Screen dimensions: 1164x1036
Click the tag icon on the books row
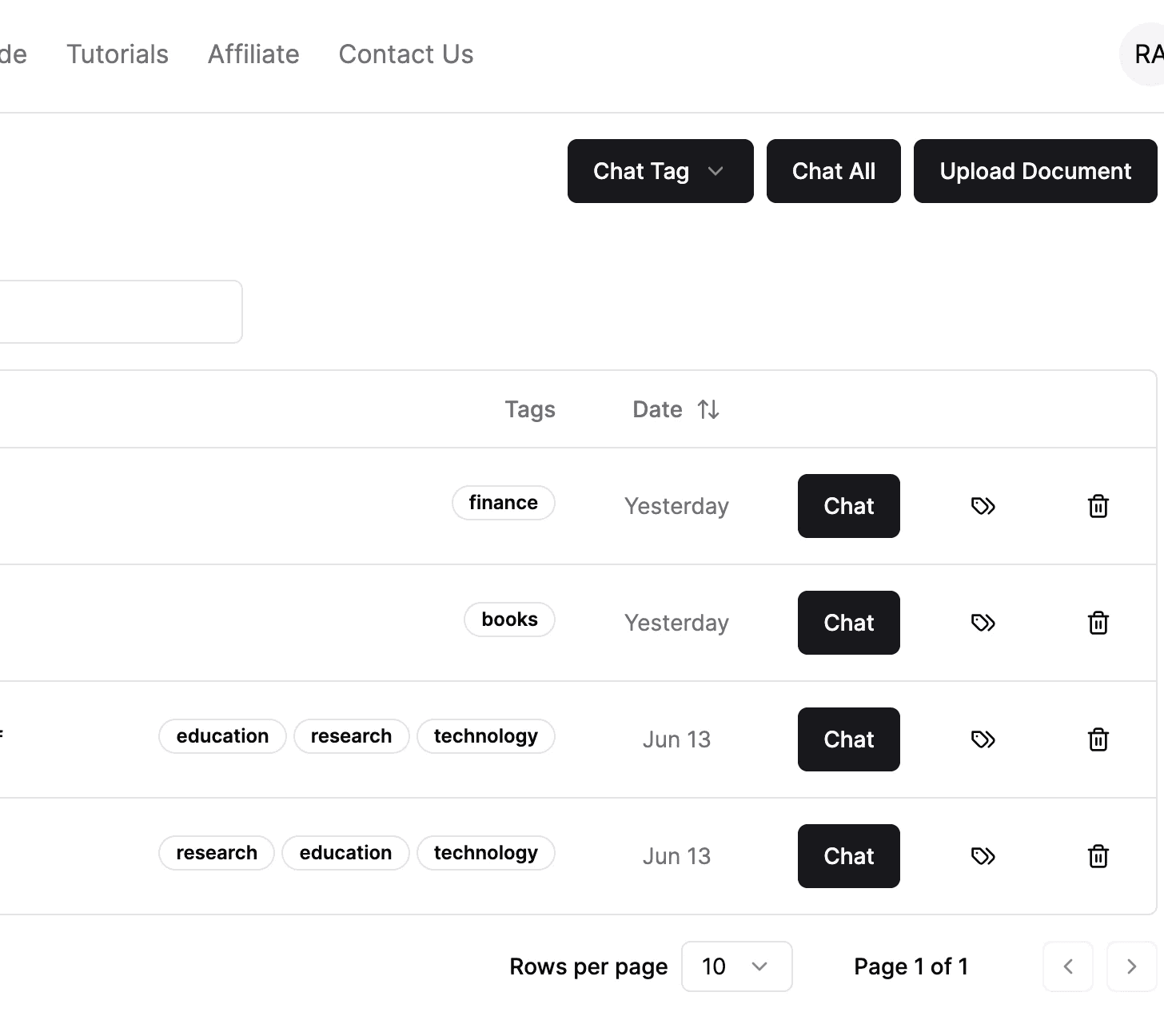(983, 623)
